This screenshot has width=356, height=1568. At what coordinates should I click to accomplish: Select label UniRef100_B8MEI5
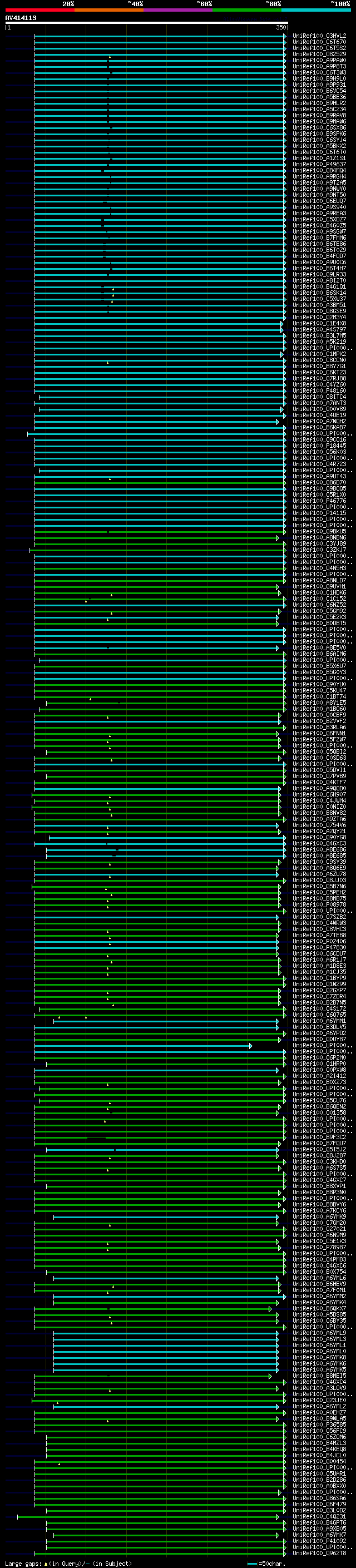click(x=319, y=1376)
